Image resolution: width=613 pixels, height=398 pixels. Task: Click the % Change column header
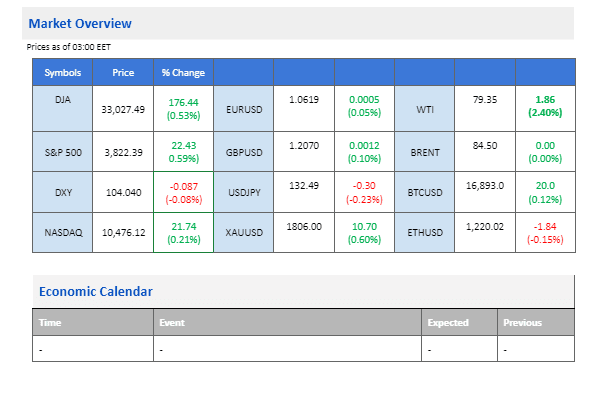click(183, 73)
